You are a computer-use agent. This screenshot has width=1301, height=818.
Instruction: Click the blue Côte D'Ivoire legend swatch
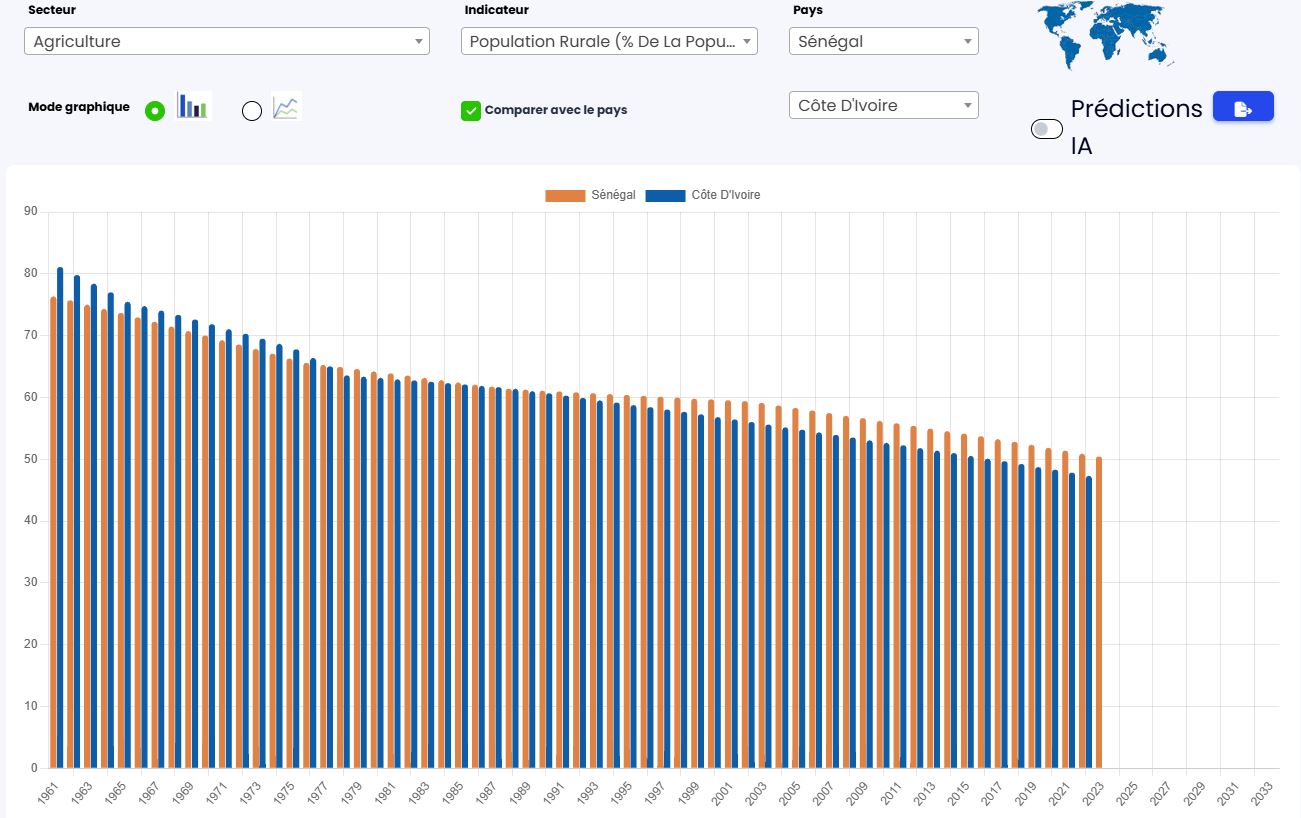[x=665, y=196]
